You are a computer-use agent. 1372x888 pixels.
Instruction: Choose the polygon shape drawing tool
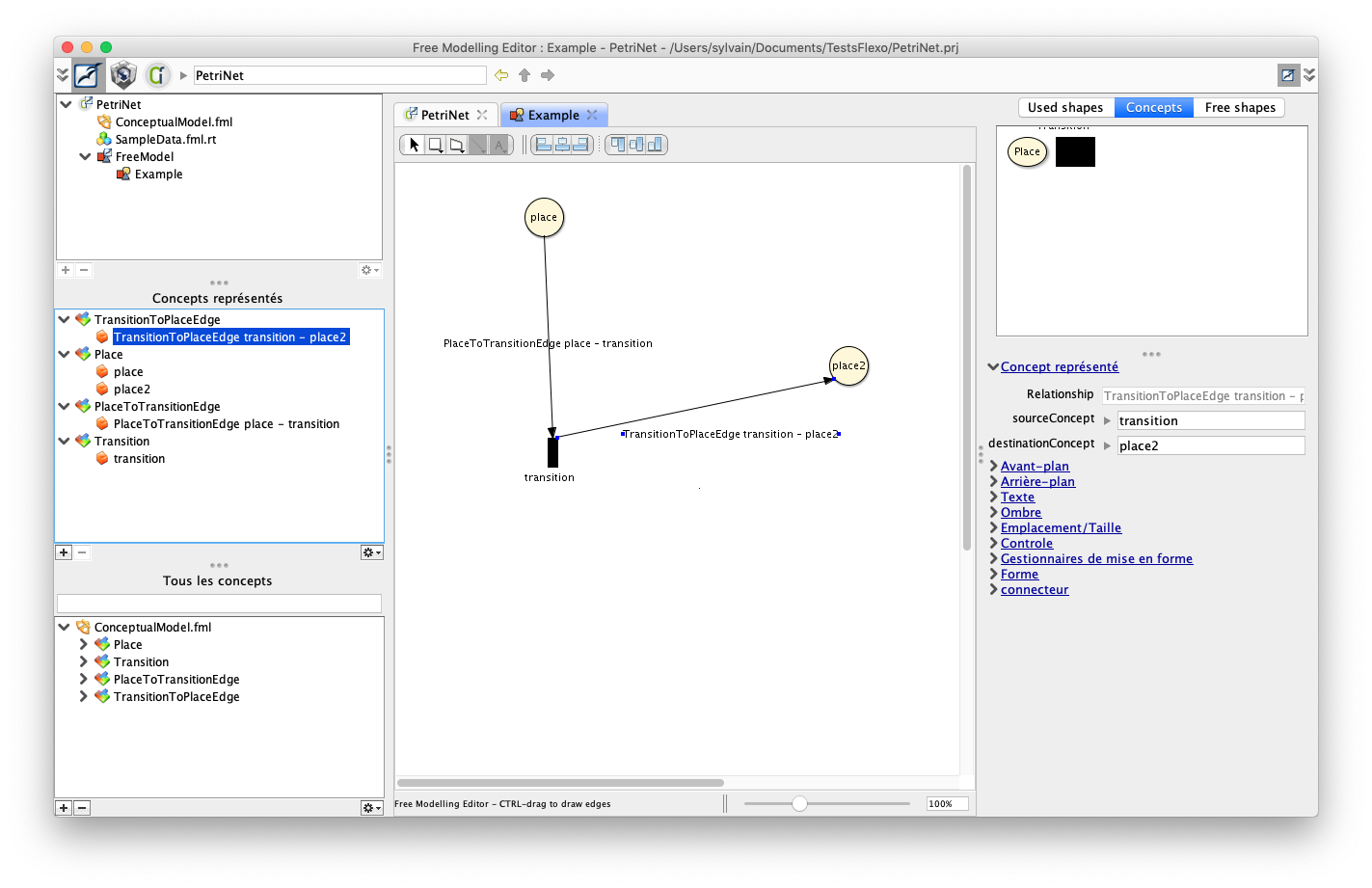(x=456, y=145)
